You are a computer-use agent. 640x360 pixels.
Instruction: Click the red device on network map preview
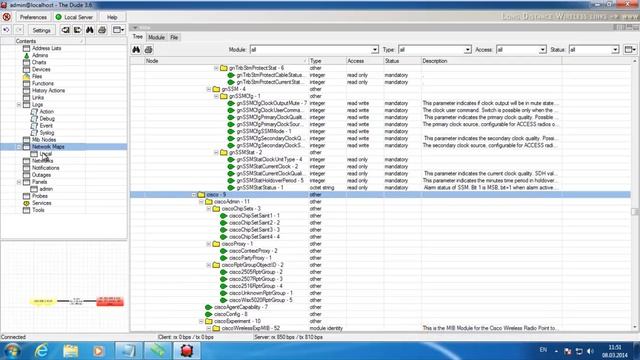110,301
